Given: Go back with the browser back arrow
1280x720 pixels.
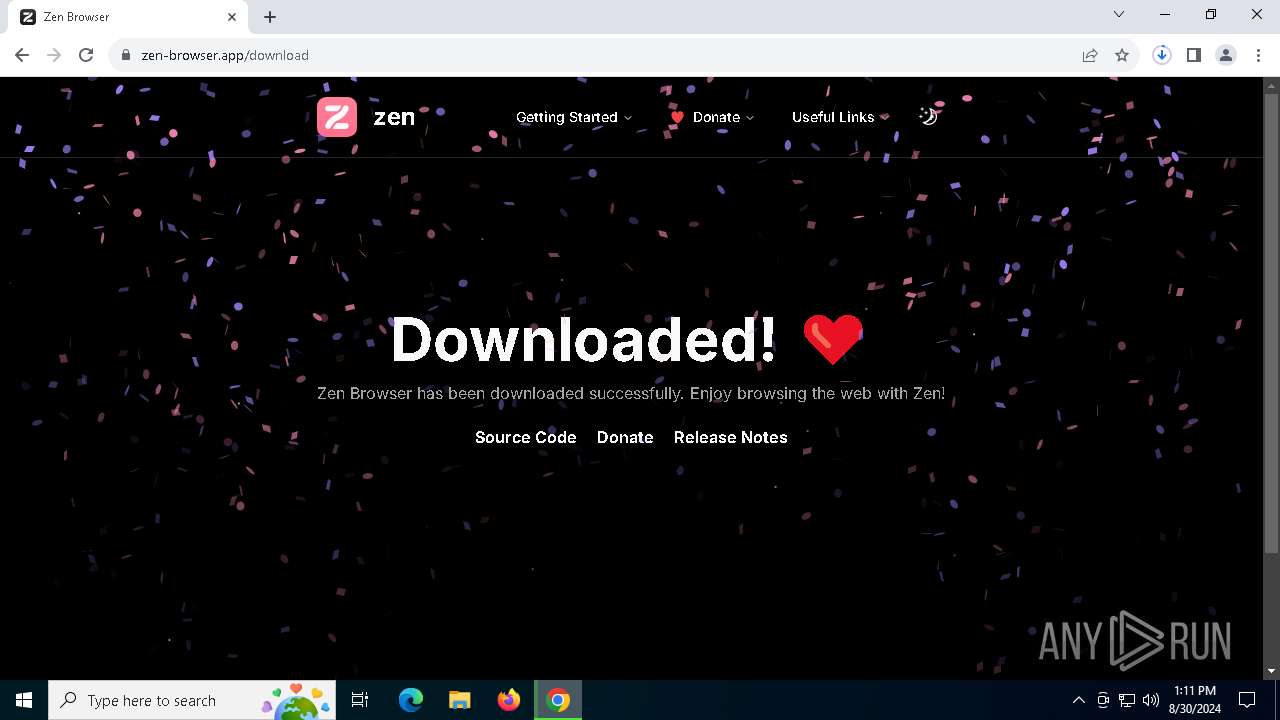Looking at the screenshot, I should coord(22,55).
